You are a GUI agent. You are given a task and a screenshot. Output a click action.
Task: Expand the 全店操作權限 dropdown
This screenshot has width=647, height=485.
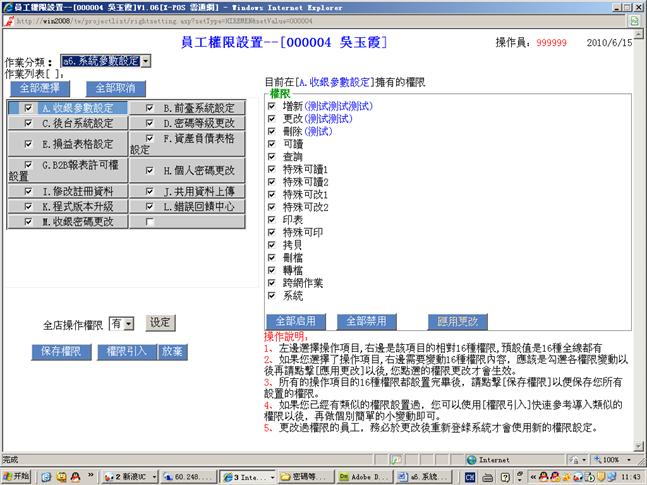tap(128, 324)
